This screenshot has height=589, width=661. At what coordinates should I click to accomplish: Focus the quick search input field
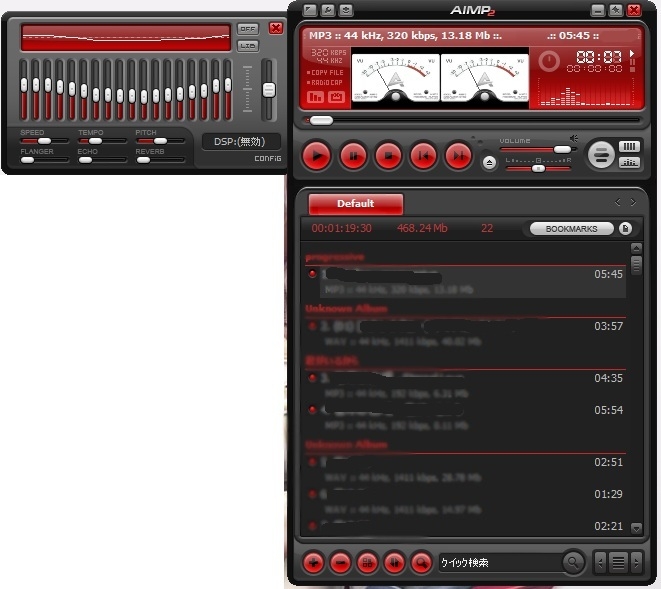(x=501, y=562)
